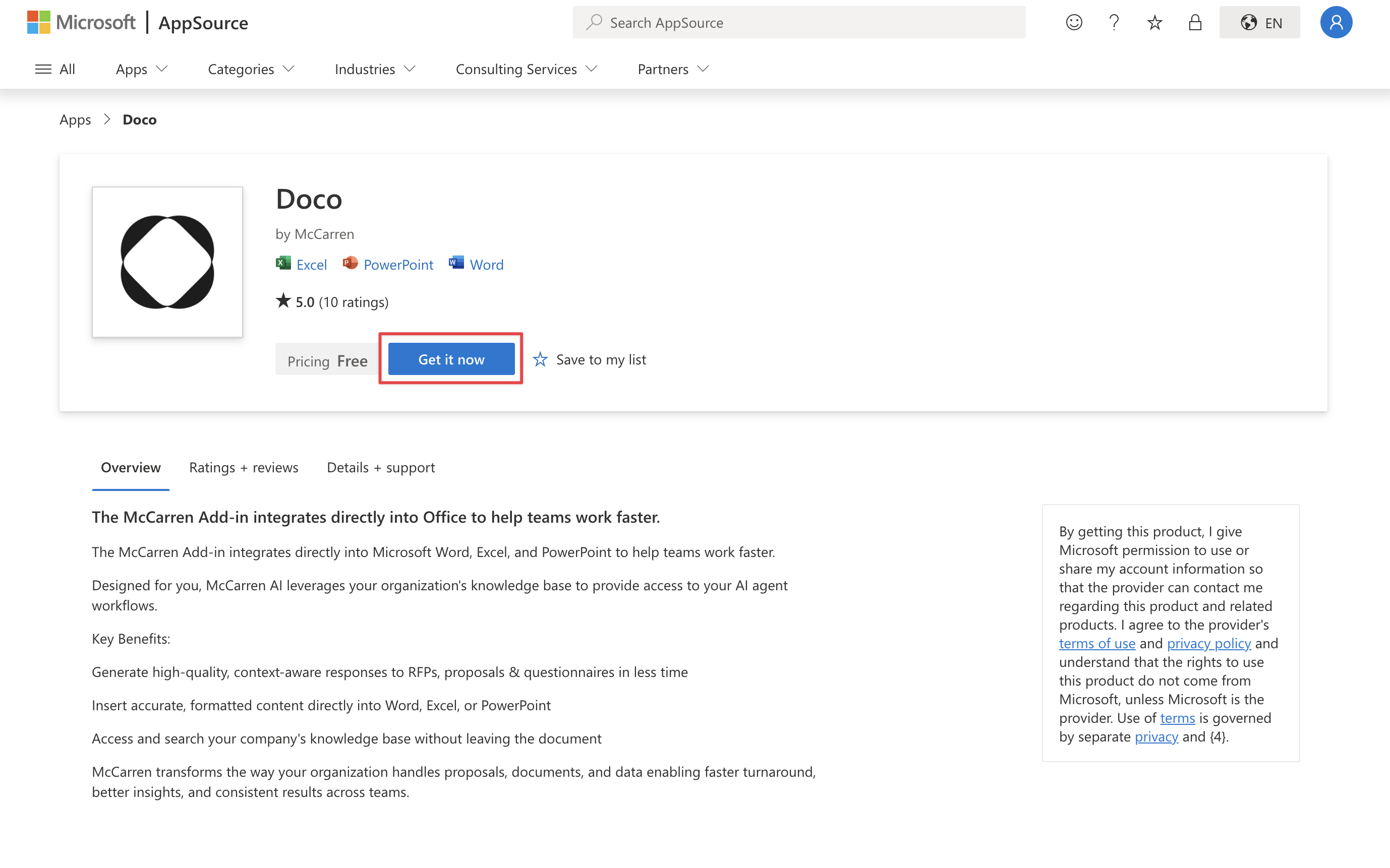Expand the Consulting Services dropdown

coord(525,69)
